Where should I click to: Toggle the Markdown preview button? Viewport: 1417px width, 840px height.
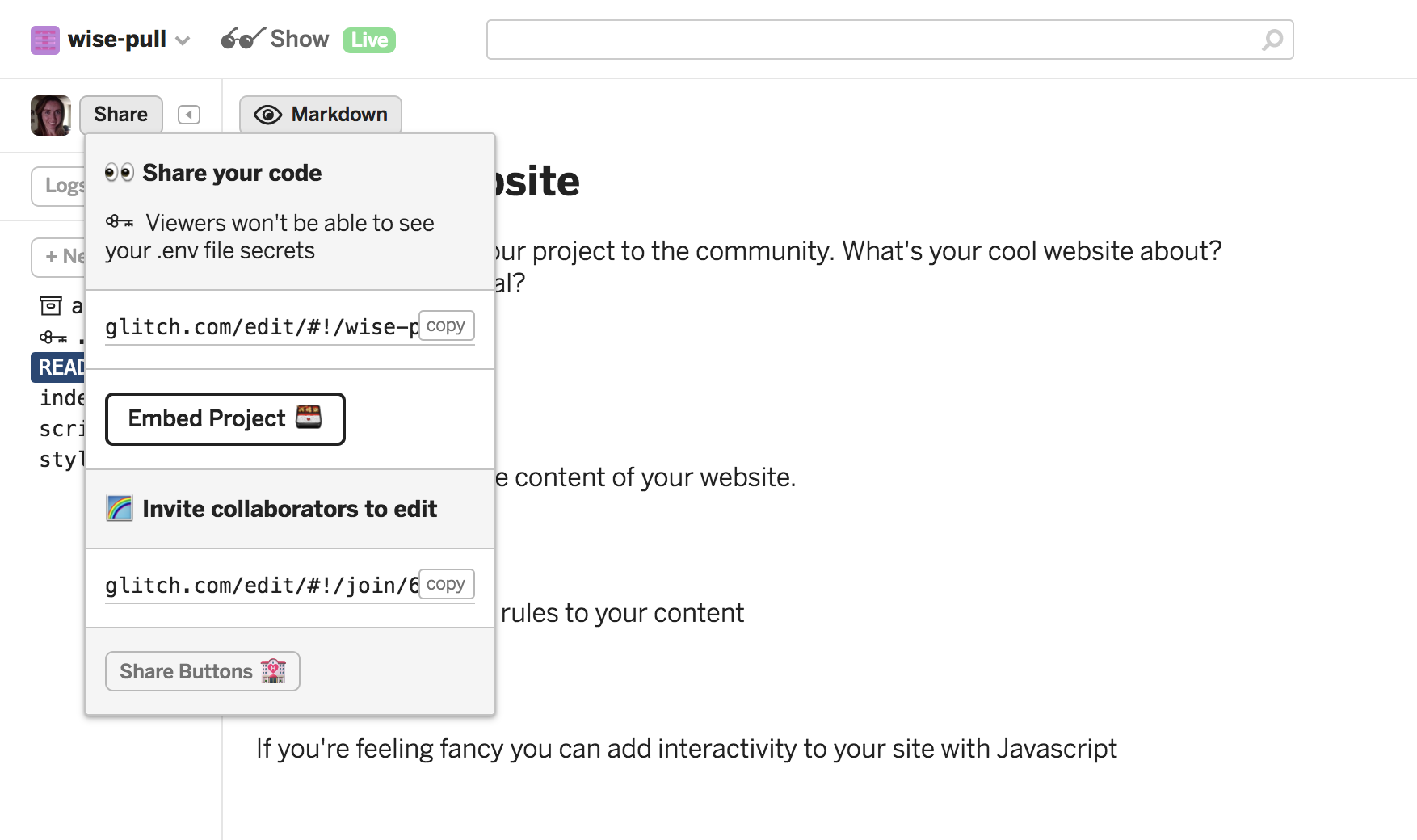[x=321, y=115]
